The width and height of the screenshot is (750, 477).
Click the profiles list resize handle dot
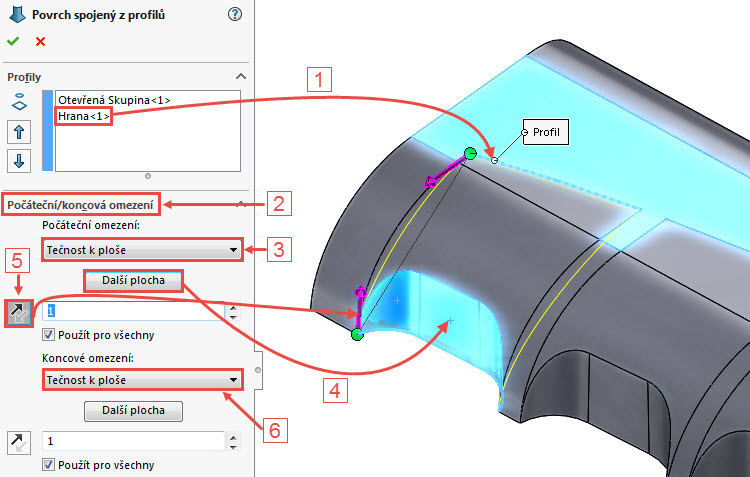pyautogui.click(x=148, y=176)
